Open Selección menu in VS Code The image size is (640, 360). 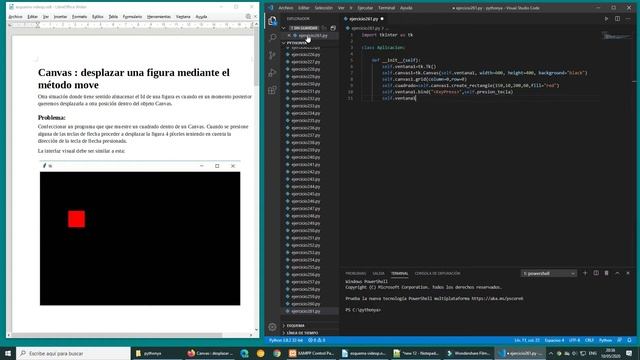click(x=323, y=8)
